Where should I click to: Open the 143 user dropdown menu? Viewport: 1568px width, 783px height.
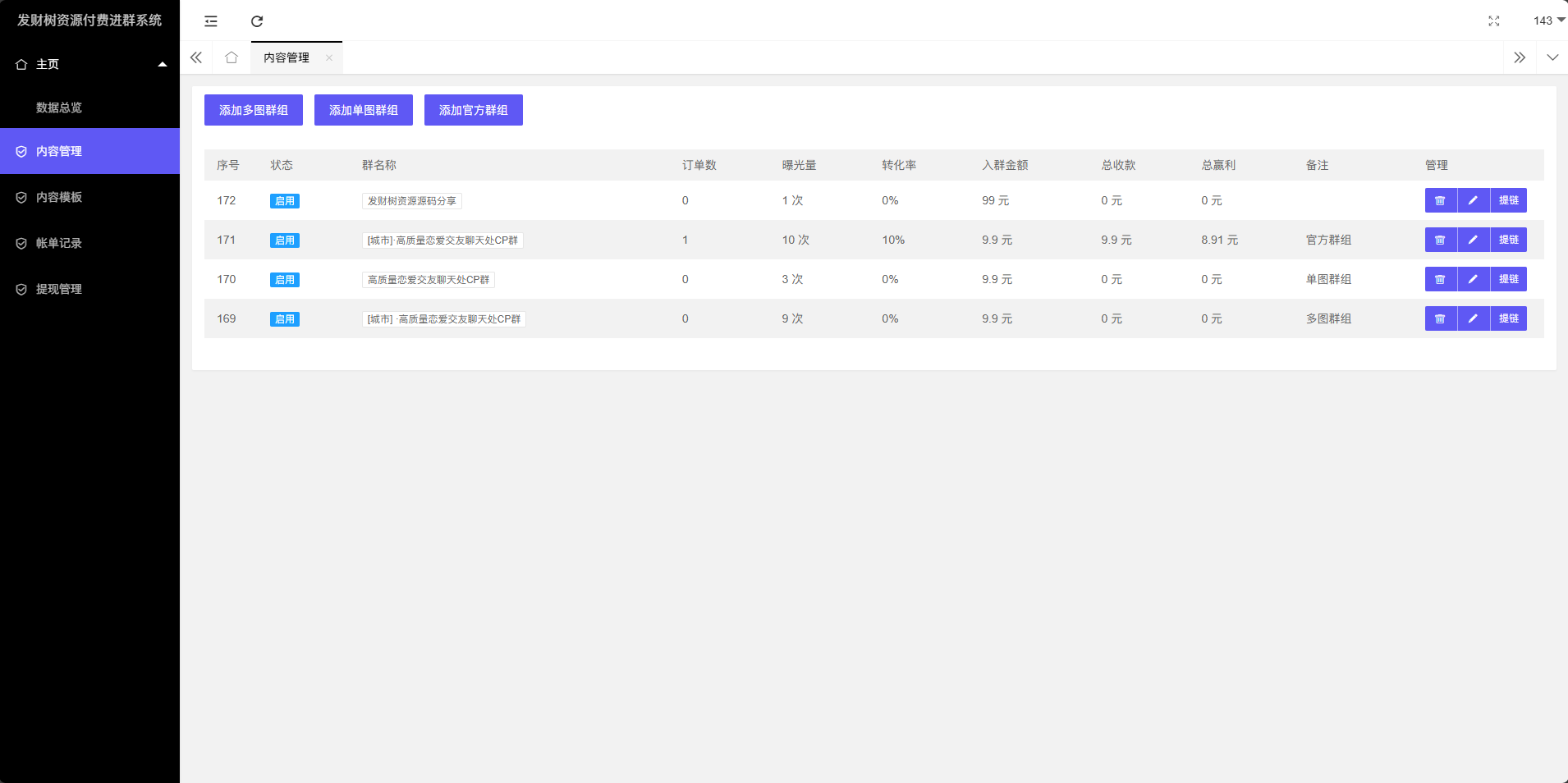(x=1547, y=21)
